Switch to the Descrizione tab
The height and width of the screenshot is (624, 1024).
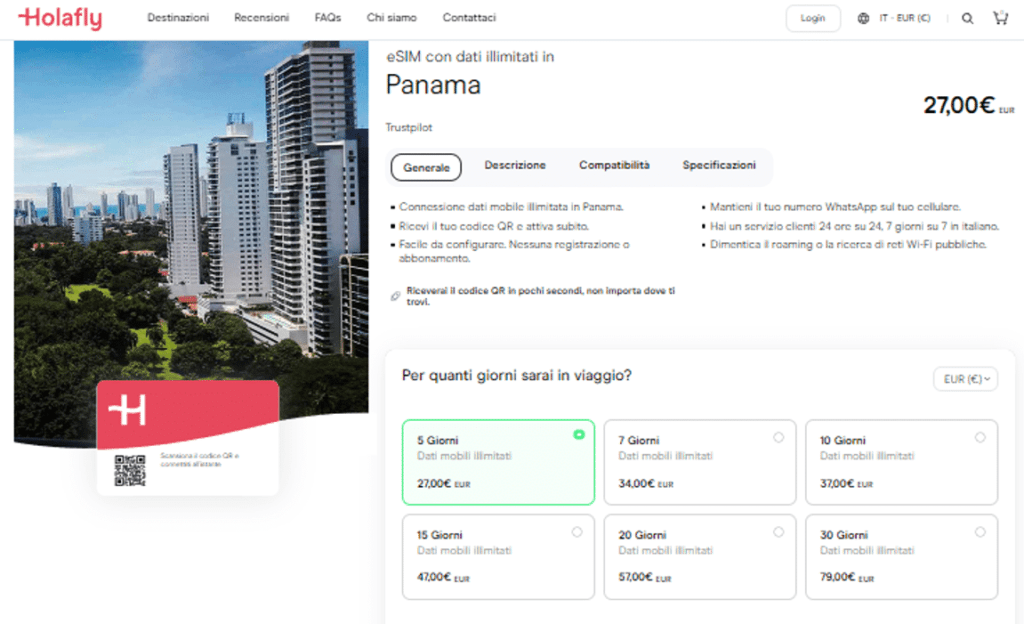[515, 165]
